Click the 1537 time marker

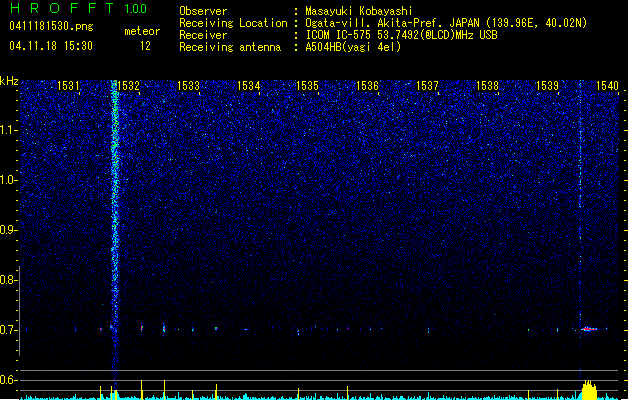(428, 86)
